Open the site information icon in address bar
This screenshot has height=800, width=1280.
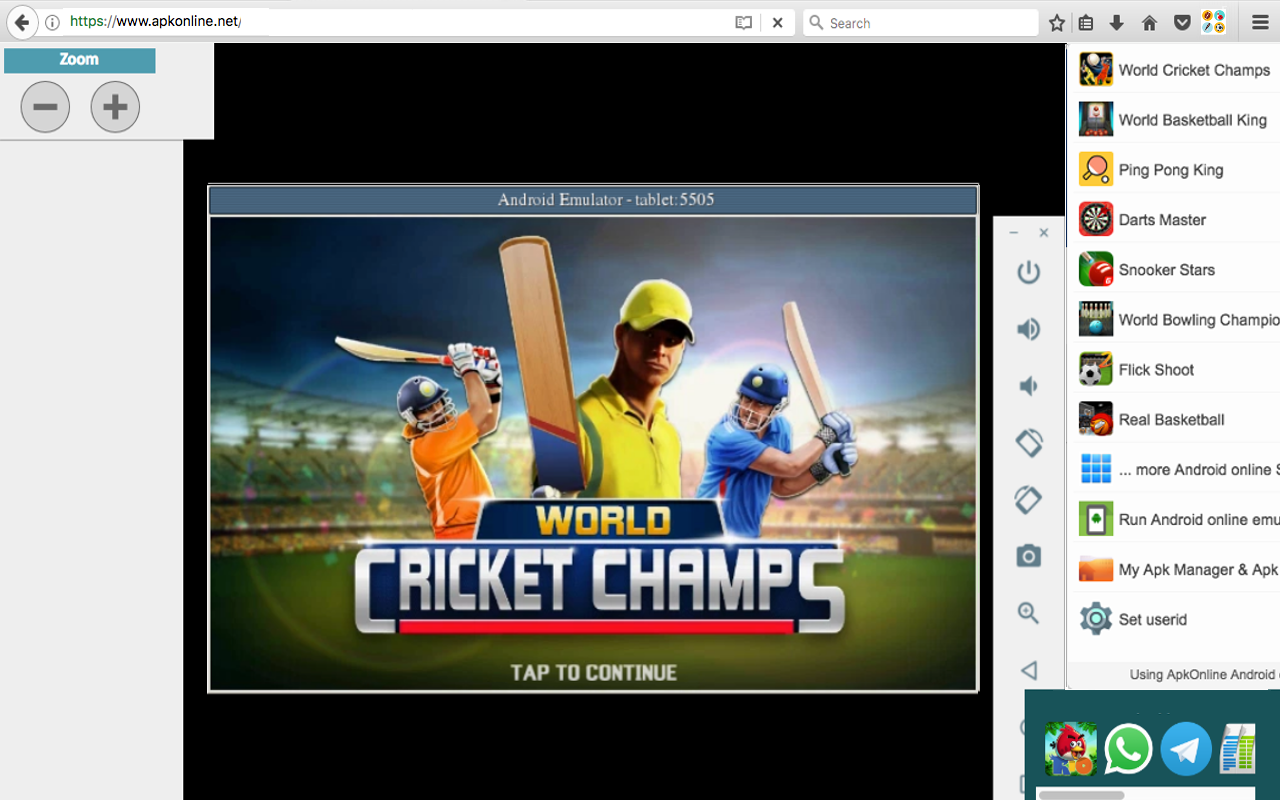[x=53, y=22]
